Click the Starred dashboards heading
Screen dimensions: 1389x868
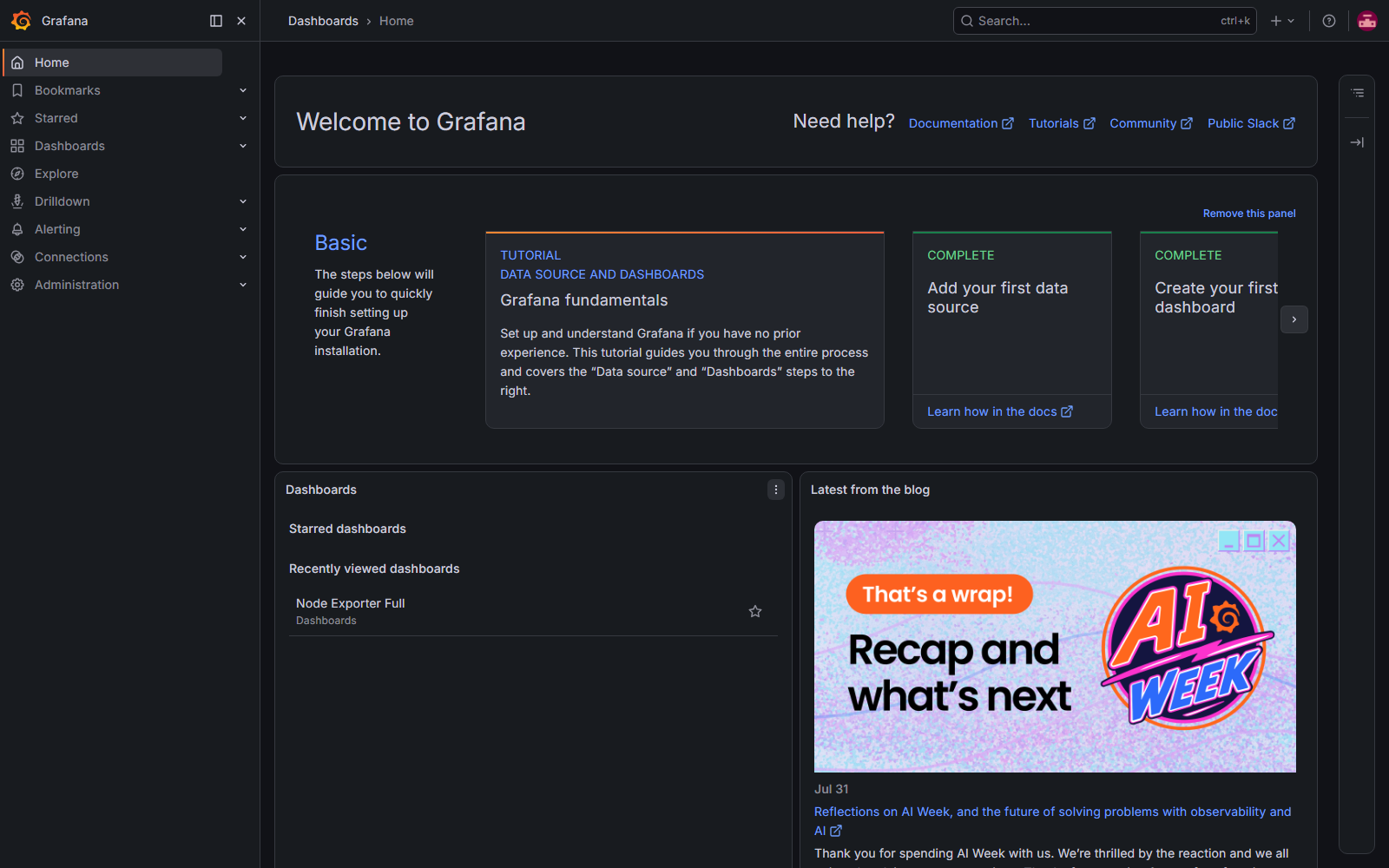tap(347, 529)
